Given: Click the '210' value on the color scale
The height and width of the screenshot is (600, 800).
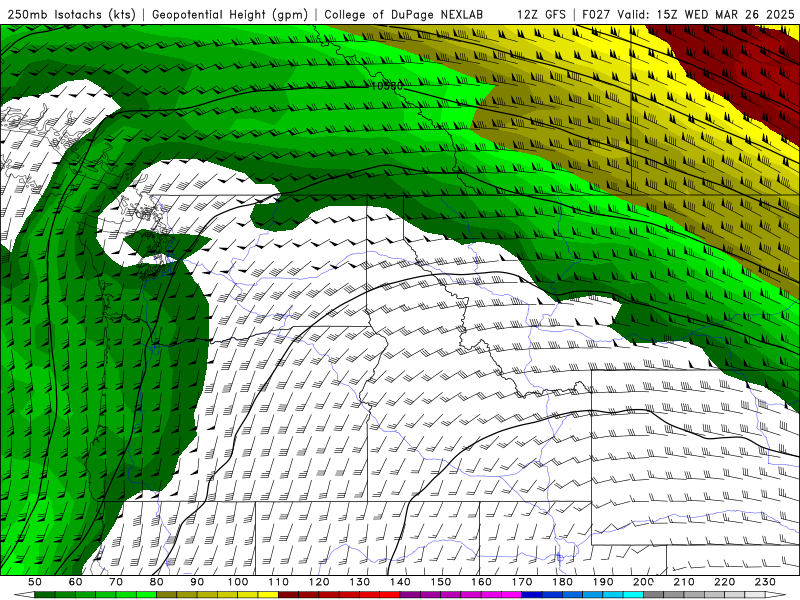Looking at the screenshot, I should tap(684, 582).
